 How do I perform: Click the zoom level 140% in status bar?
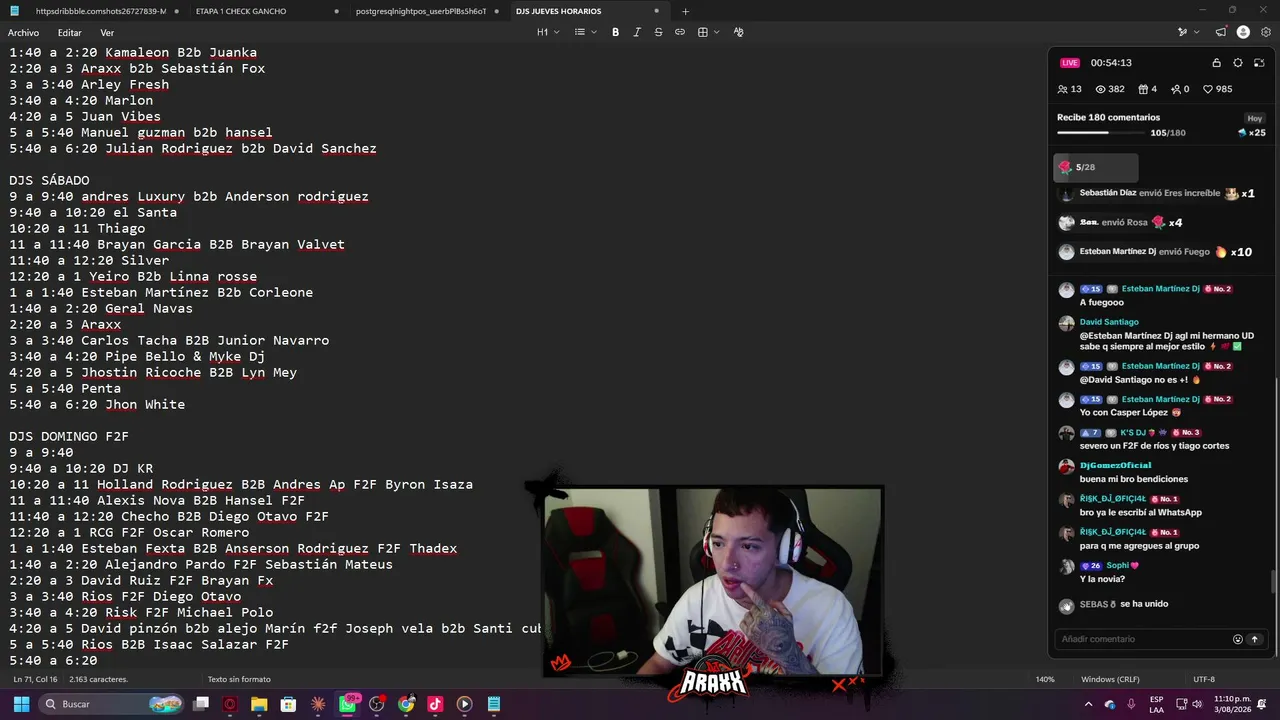(x=1045, y=680)
